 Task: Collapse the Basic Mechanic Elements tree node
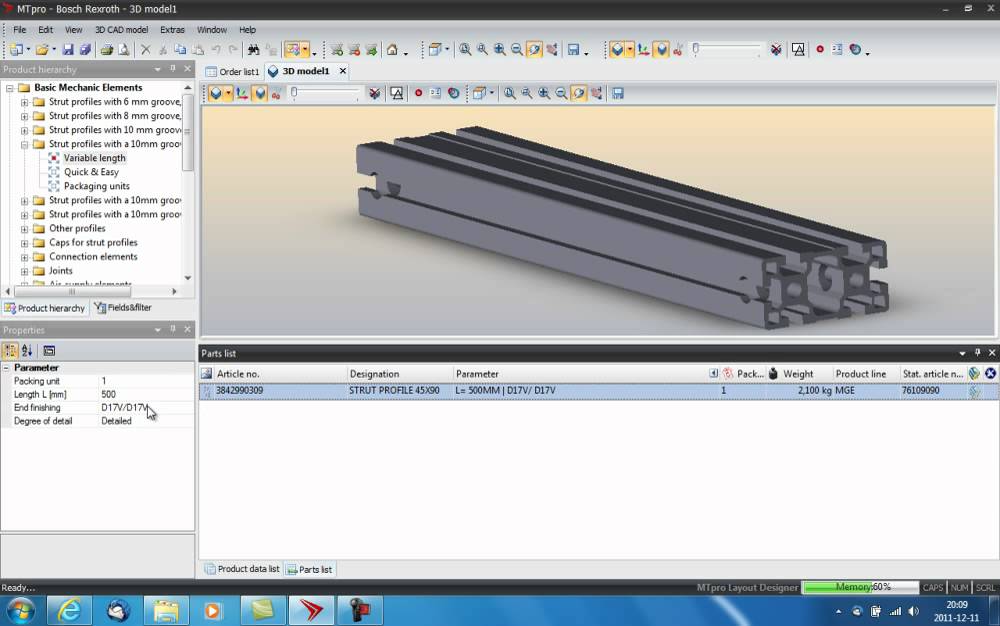(x=10, y=88)
